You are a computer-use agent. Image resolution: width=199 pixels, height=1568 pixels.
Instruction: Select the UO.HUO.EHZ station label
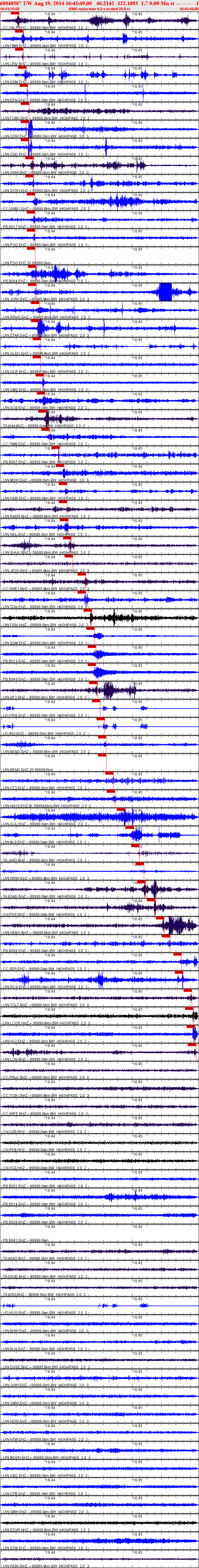pos(45,1312)
